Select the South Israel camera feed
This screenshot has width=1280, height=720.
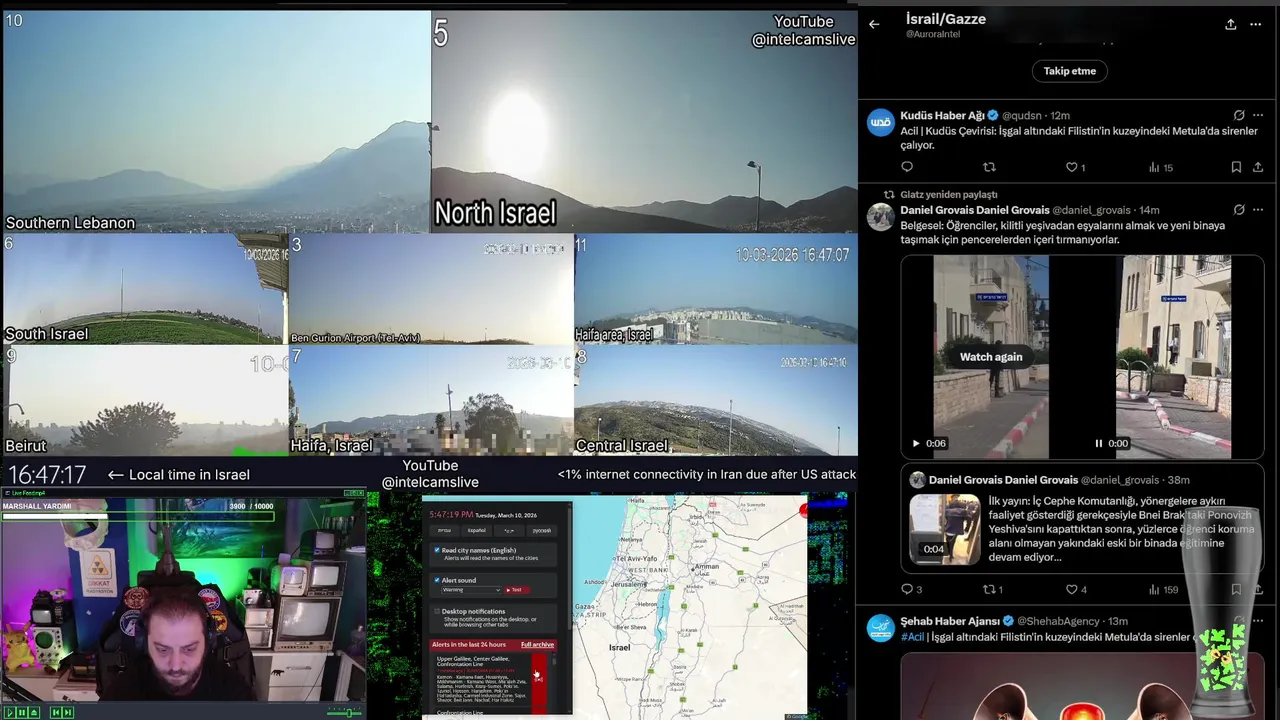click(x=145, y=289)
